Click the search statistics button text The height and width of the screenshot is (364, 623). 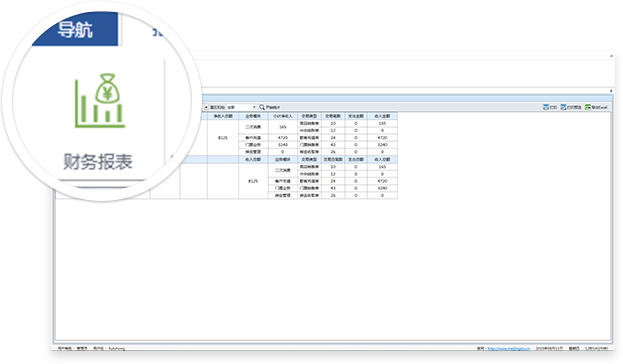tap(273, 107)
